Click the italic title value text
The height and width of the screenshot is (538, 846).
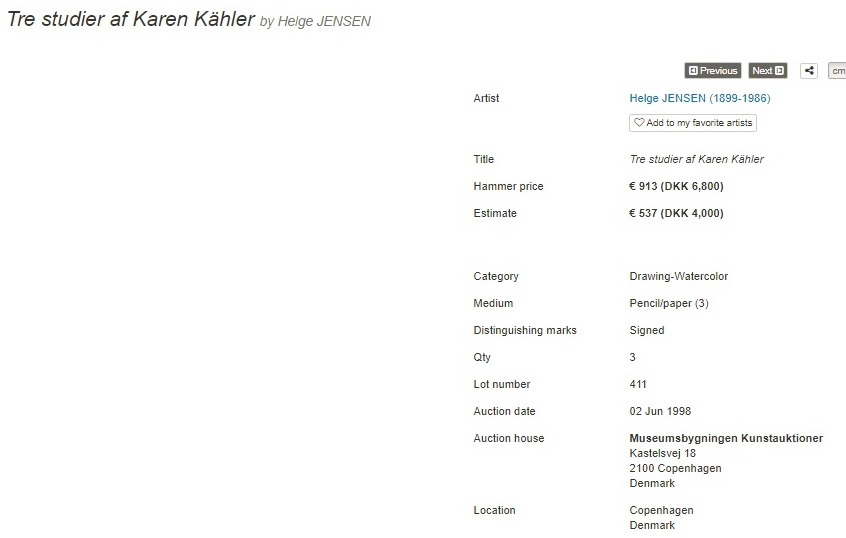click(697, 159)
